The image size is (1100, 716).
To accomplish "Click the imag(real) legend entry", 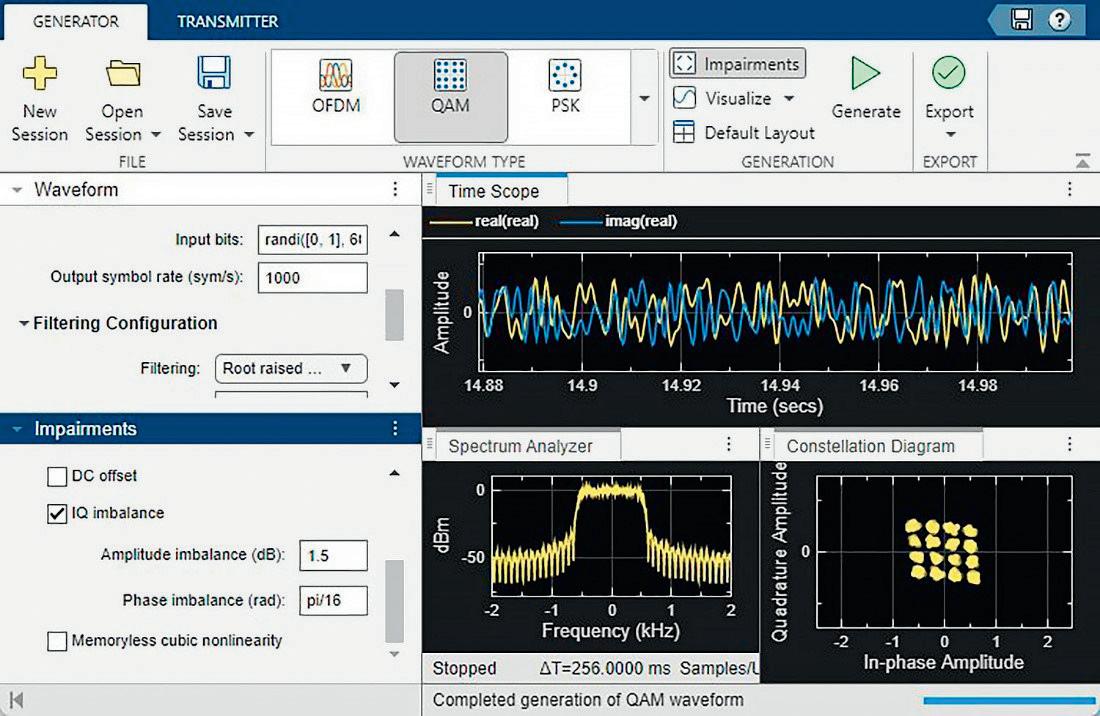I will point(619,221).
